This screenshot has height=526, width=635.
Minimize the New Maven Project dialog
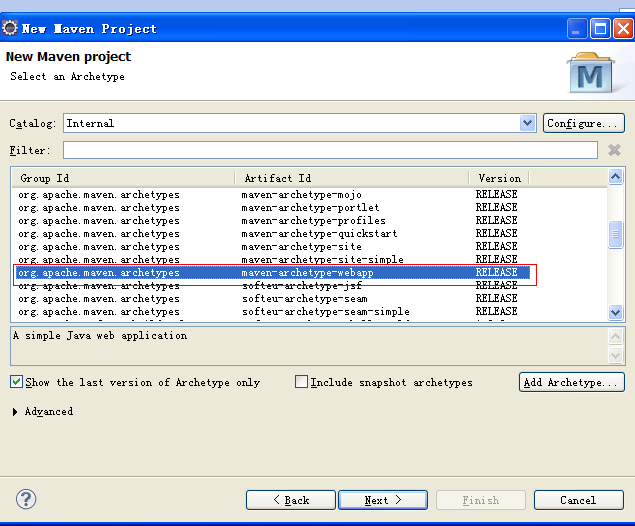(577, 28)
